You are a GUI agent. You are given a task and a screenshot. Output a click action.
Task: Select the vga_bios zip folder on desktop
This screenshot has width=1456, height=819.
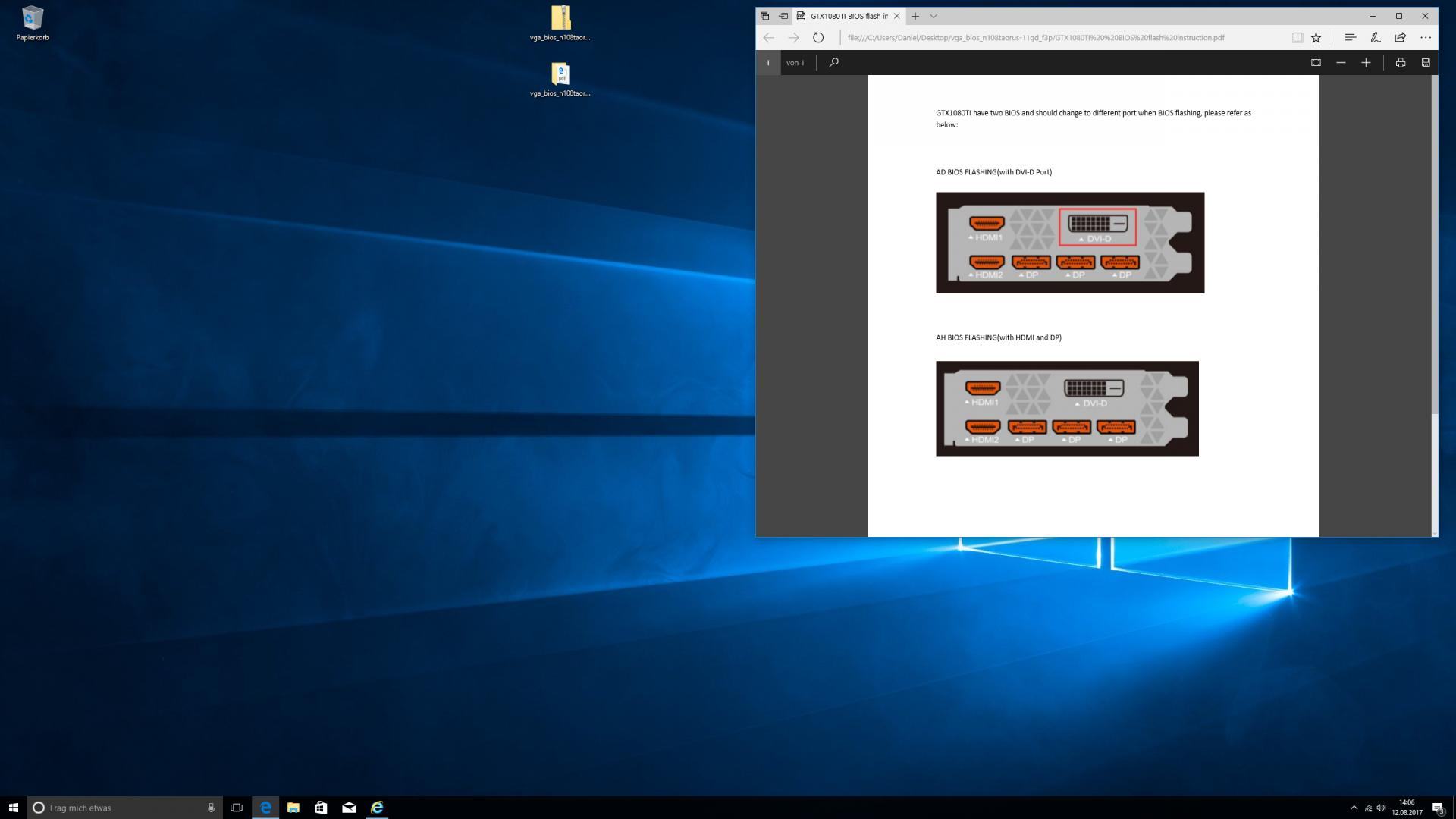[x=560, y=24]
